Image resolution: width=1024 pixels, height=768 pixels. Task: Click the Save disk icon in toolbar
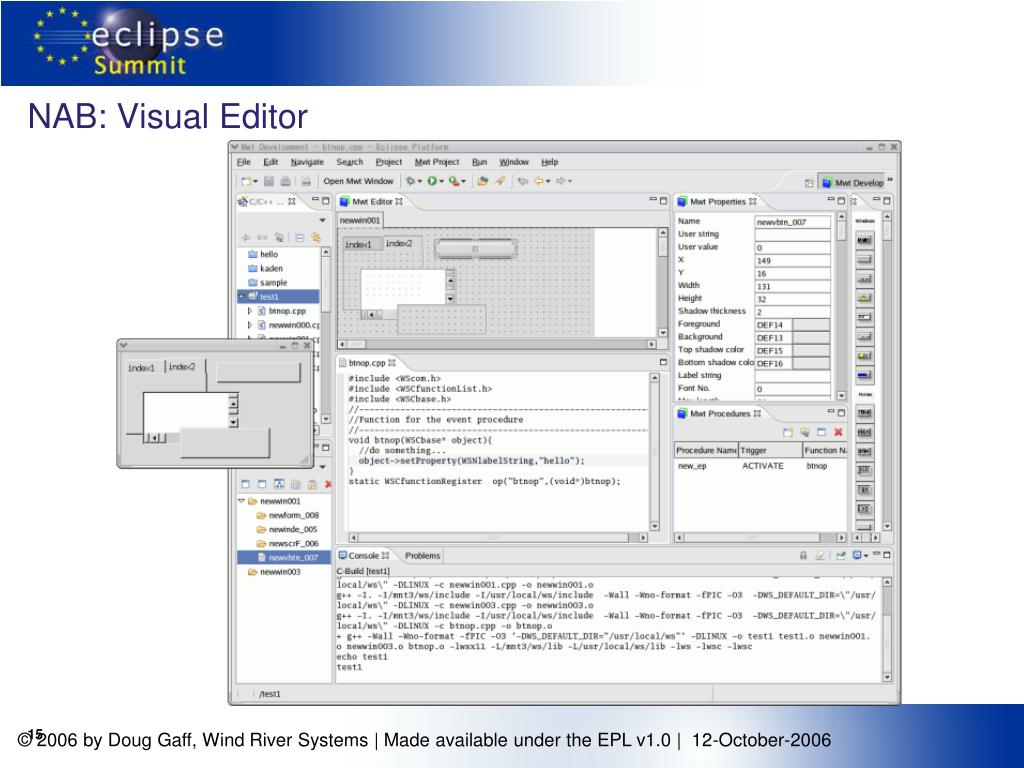[268, 182]
